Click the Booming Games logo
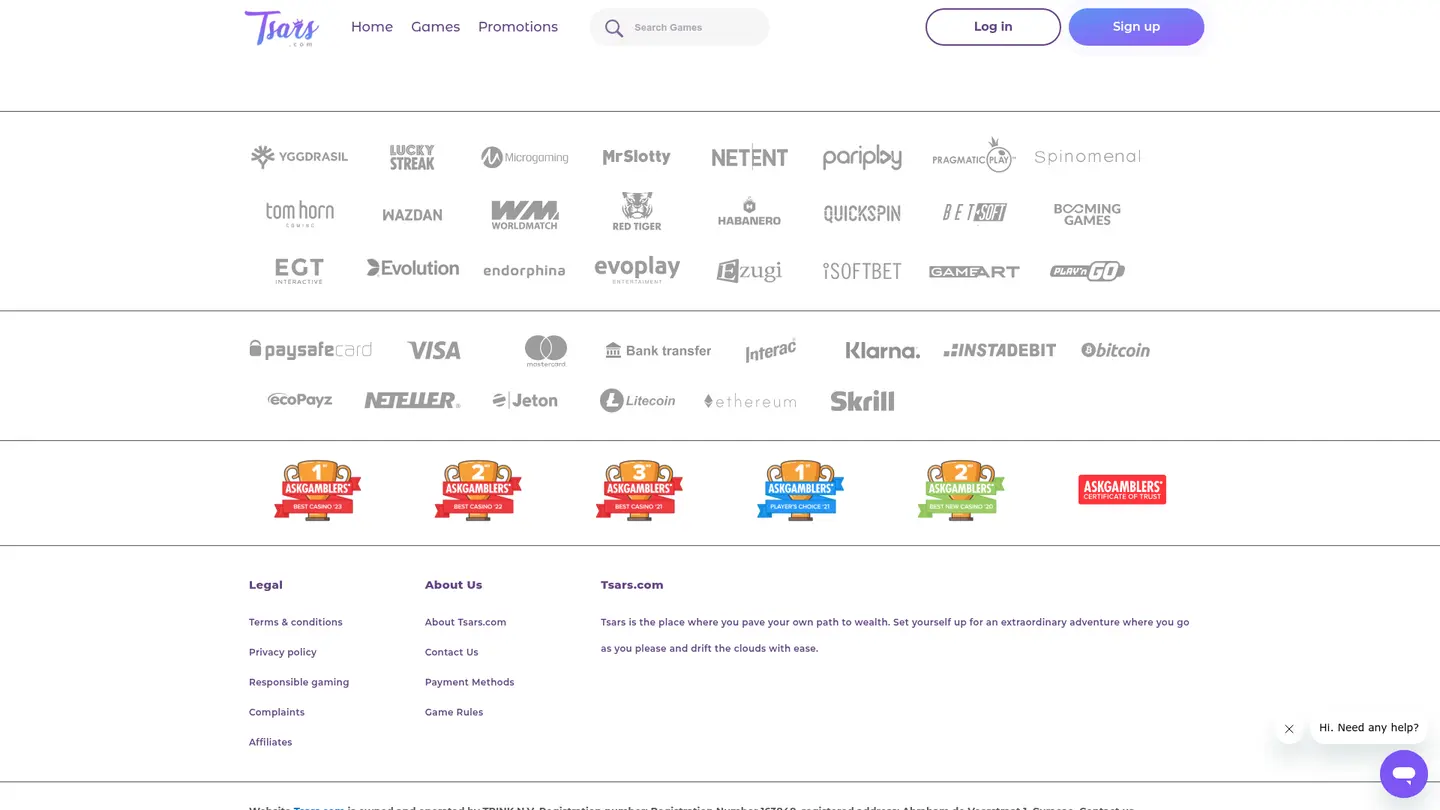The height and width of the screenshot is (810, 1440). pos(1087,214)
